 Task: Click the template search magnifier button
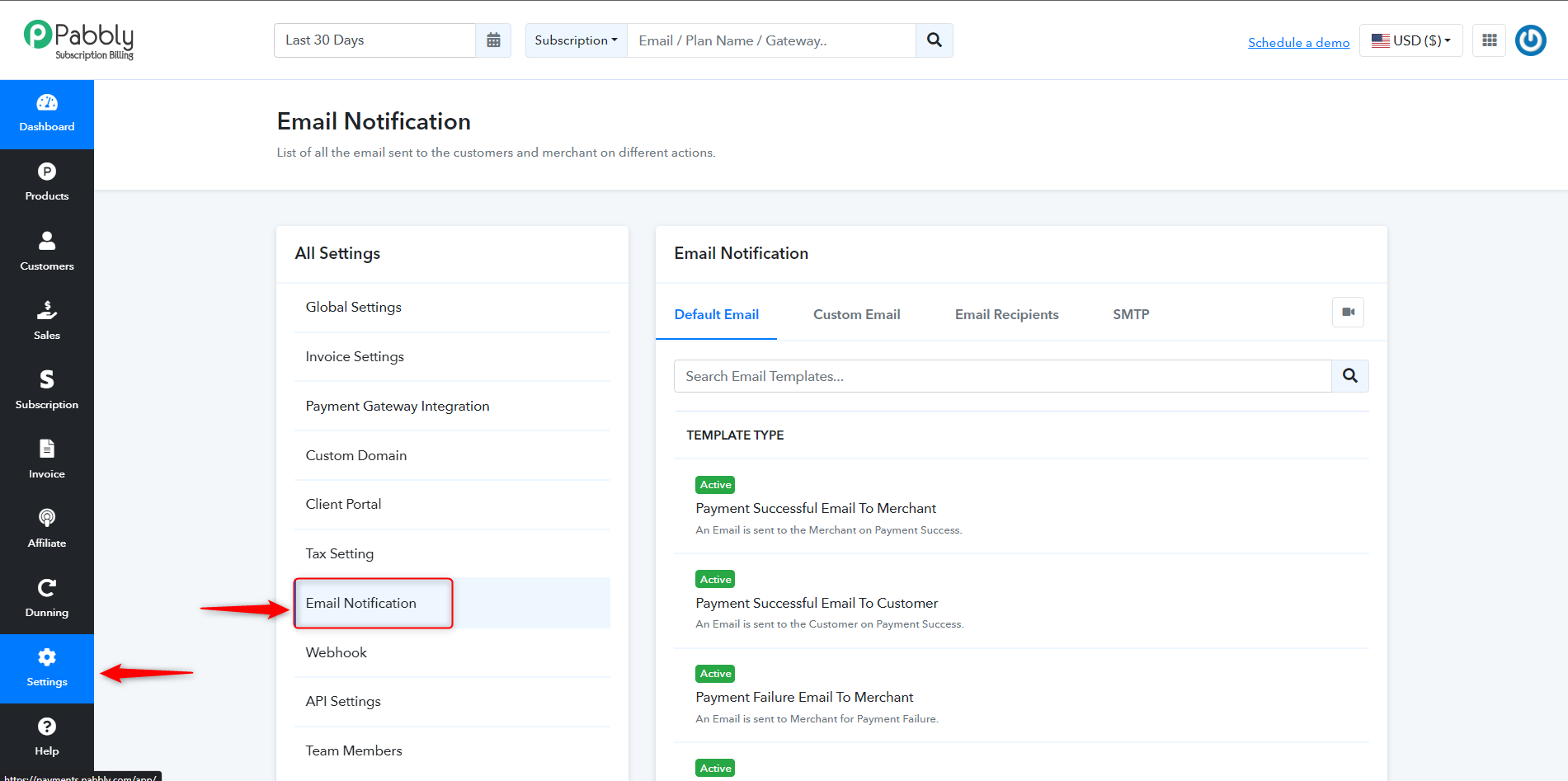click(x=1350, y=376)
